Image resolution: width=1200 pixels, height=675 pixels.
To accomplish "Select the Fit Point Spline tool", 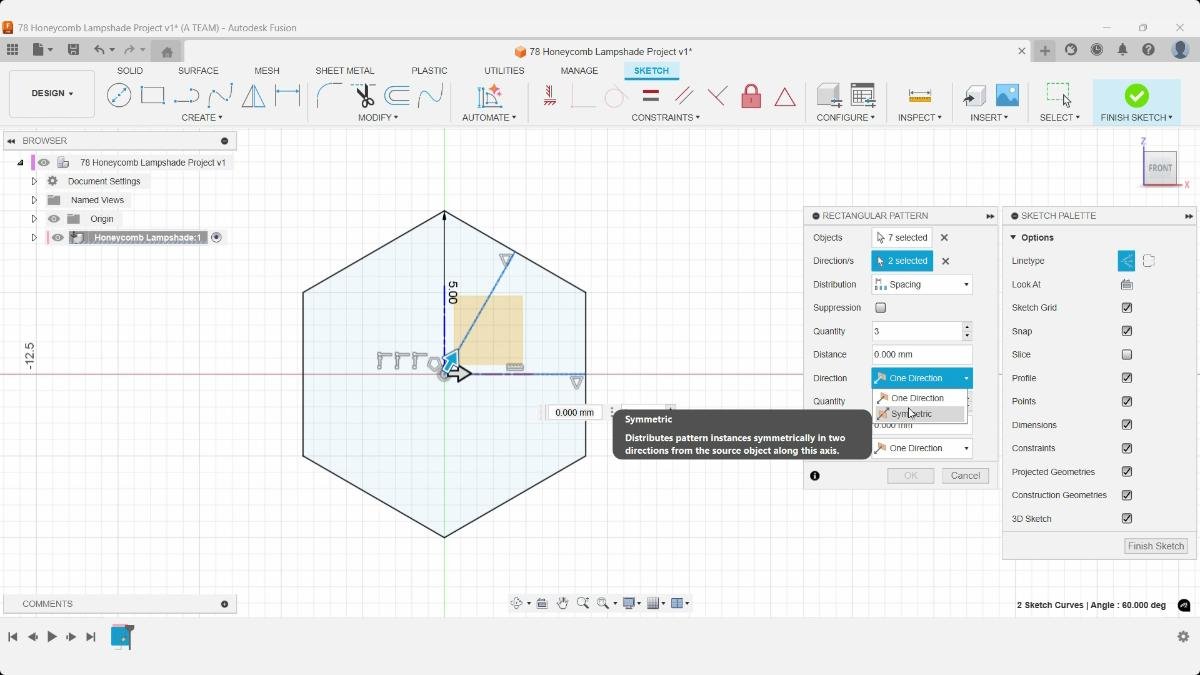I will click(220, 95).
